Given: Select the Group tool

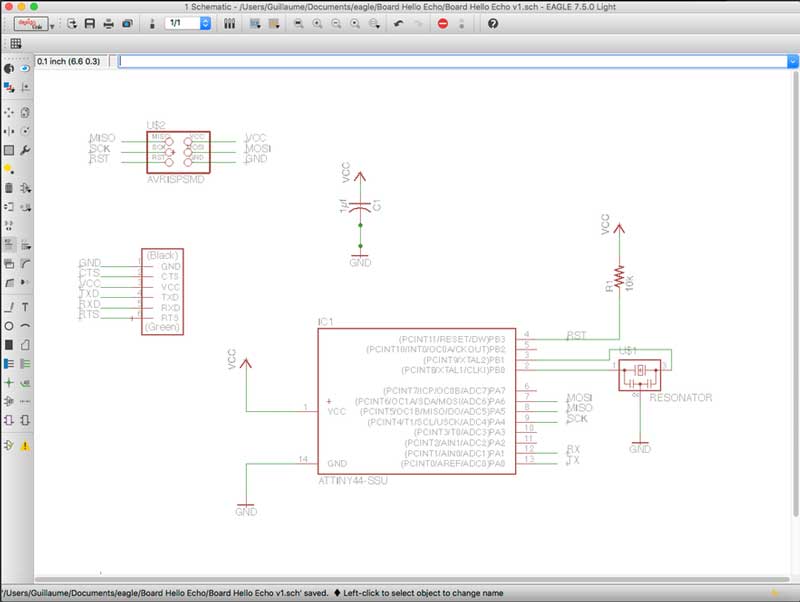Looking at the screenshot, I should (x=9, y=150).
